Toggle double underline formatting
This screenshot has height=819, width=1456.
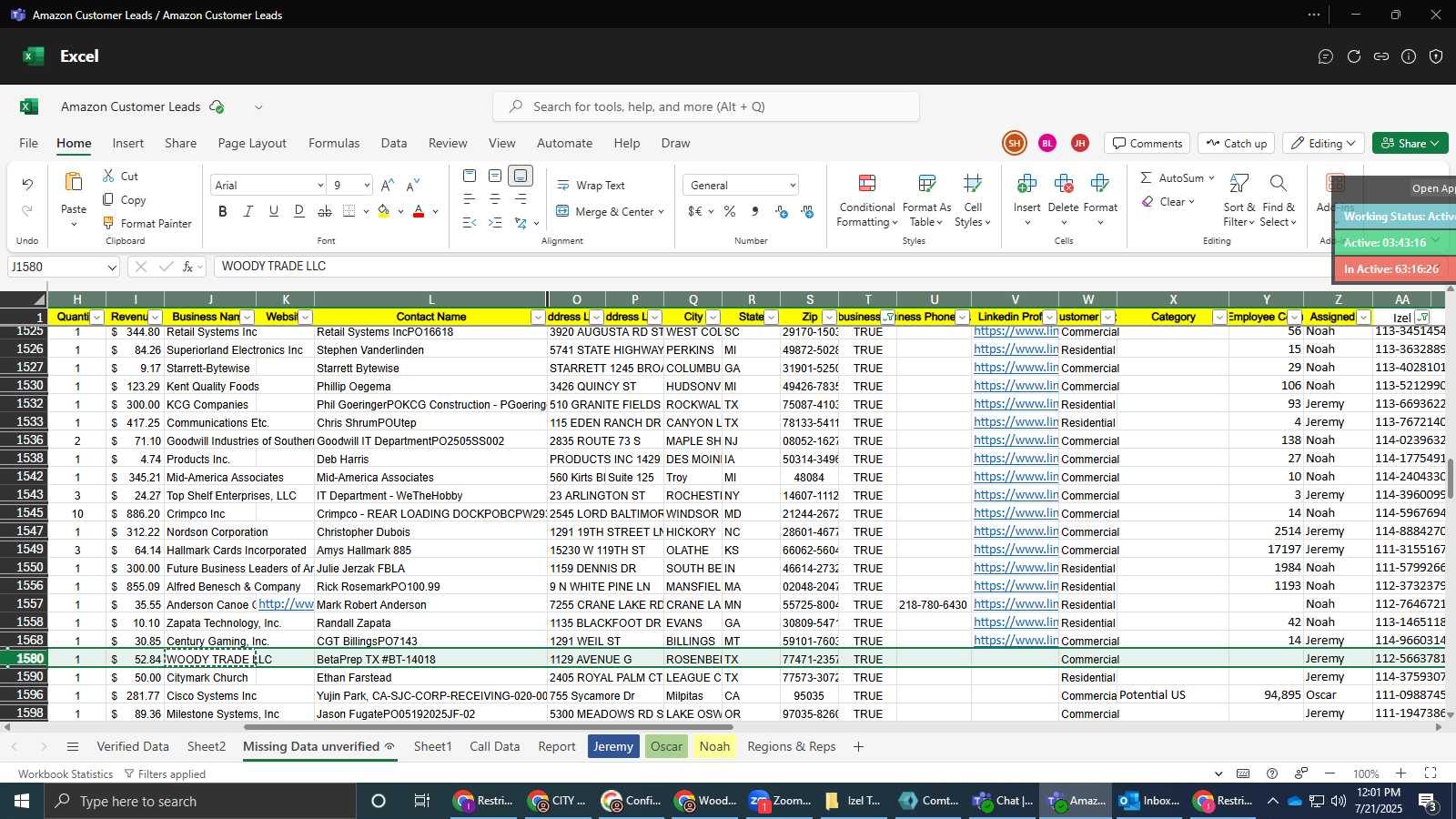pos(299,211)
